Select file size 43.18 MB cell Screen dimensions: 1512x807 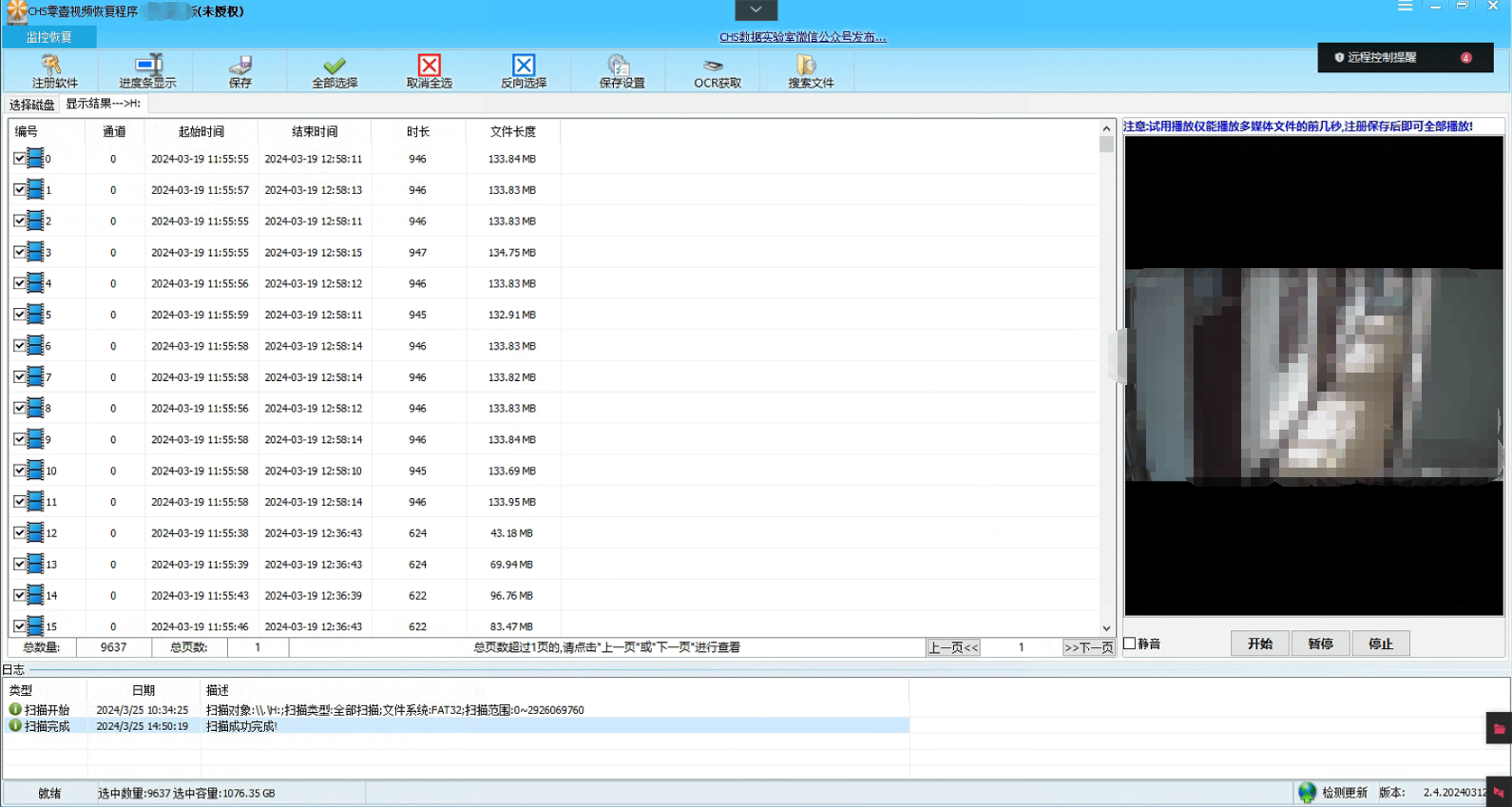tap(511, 532)
